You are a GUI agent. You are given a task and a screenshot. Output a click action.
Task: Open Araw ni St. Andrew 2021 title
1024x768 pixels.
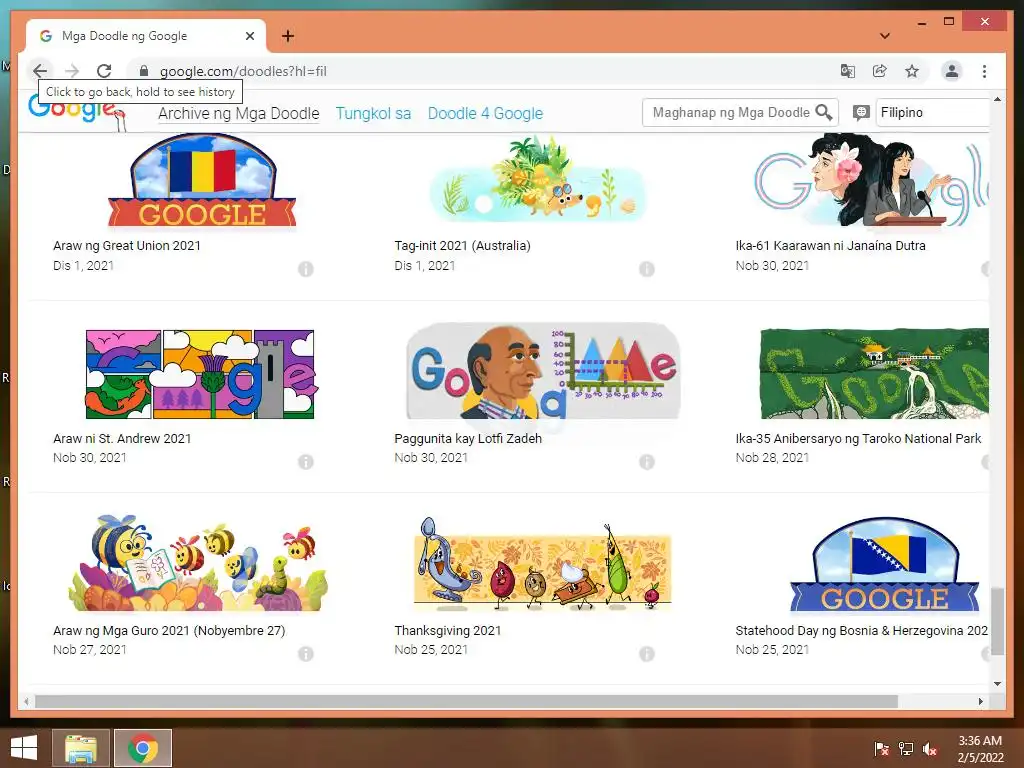122,438
